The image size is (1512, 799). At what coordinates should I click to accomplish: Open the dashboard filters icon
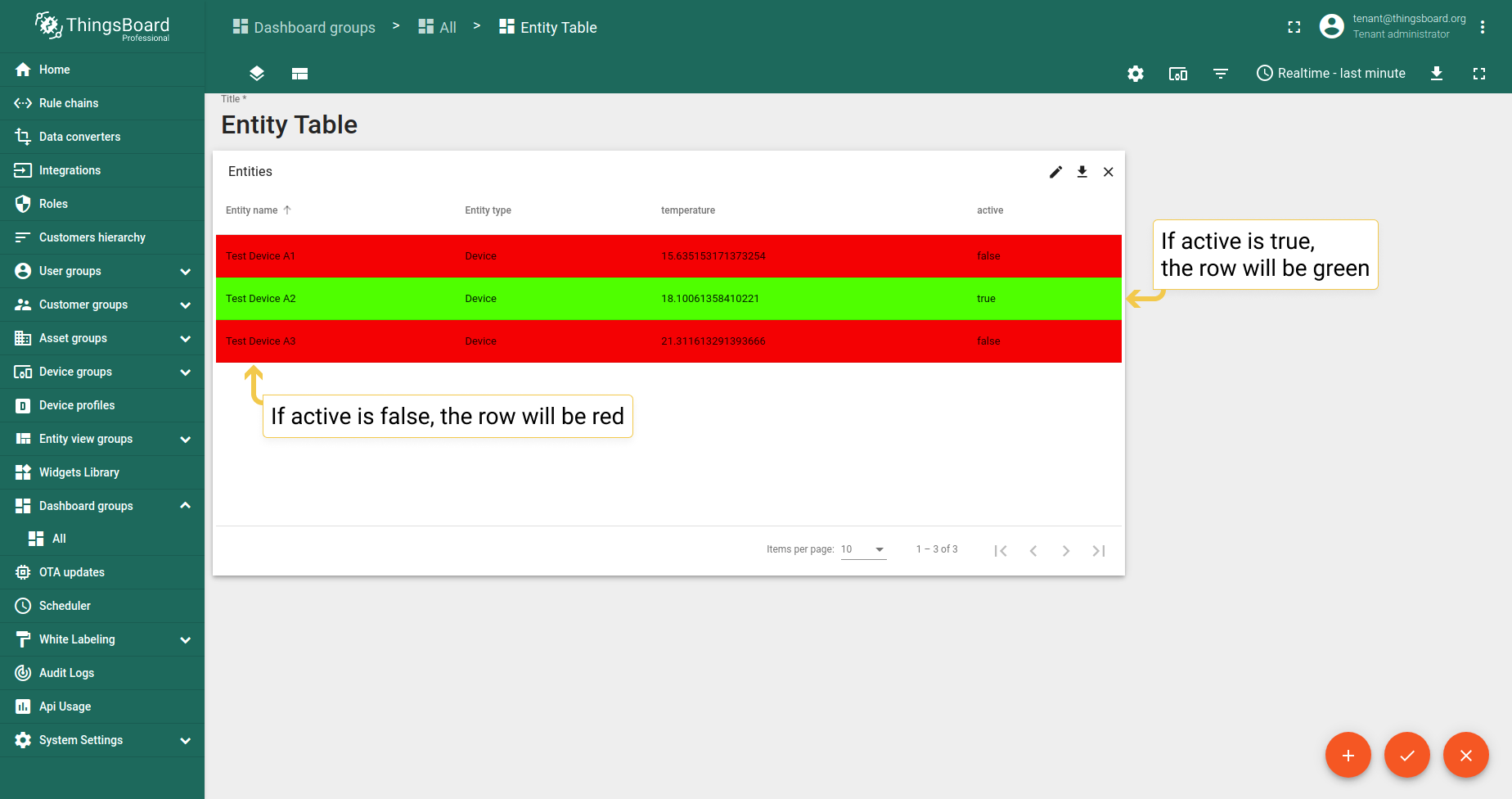pyautogui.click(x=1221, y=74)
